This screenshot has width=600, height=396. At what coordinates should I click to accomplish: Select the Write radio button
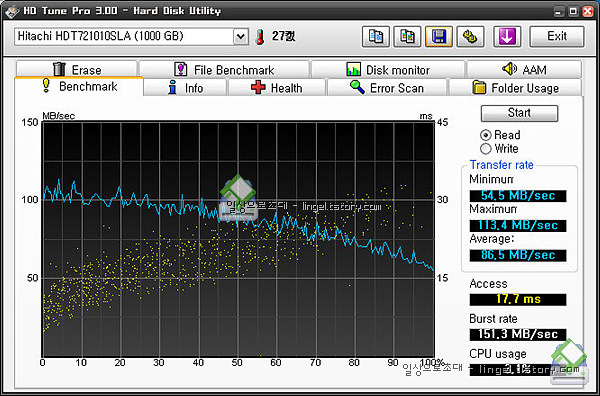coord(485,148)
